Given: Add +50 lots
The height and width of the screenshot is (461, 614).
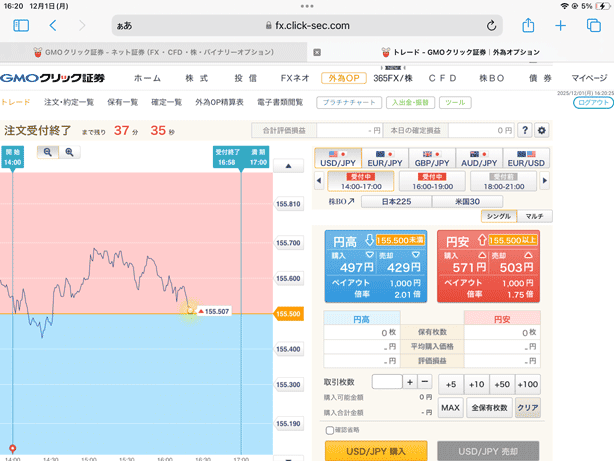Looking at the screenshot, I should pos(502,385).
